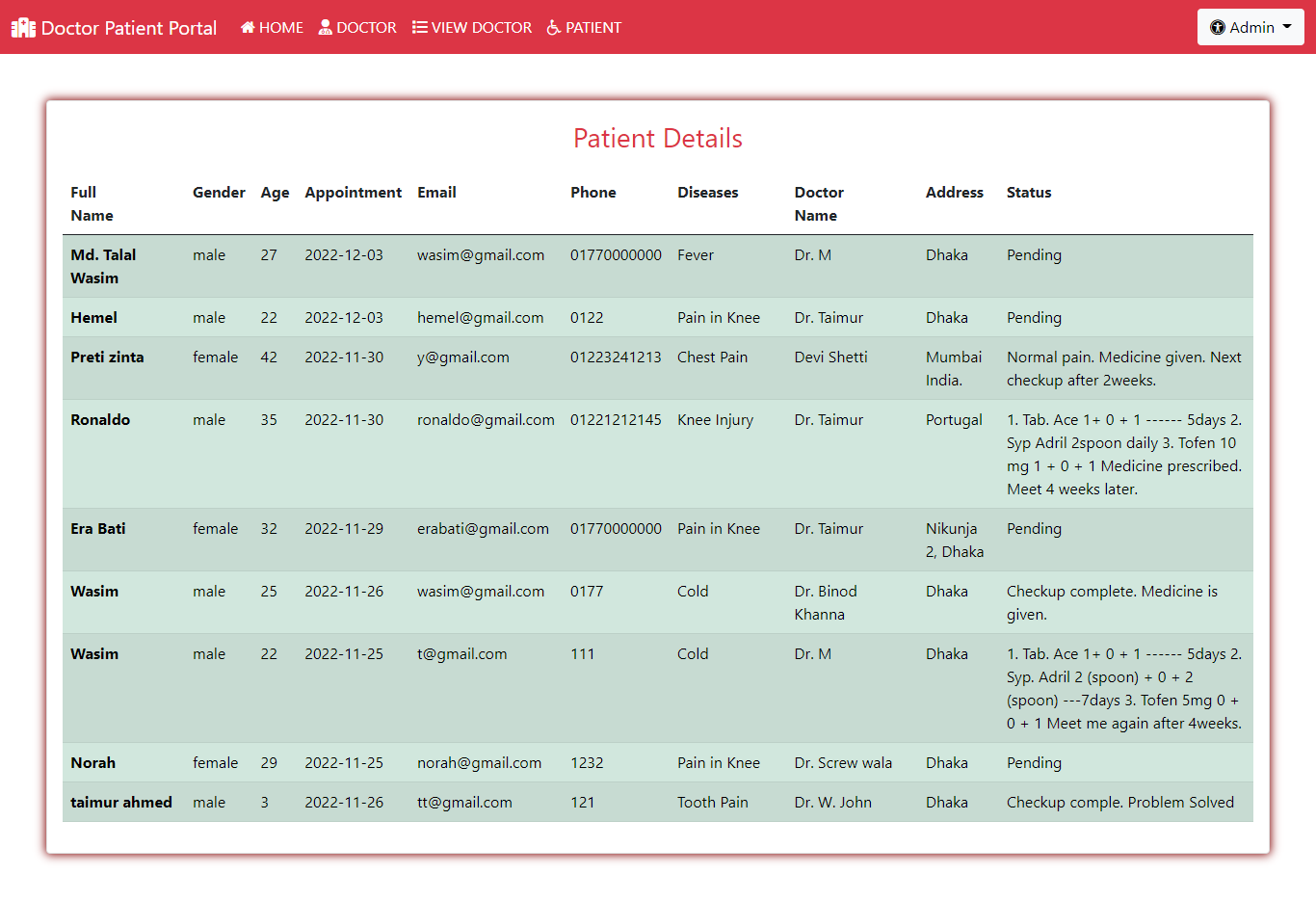
Task: Click the Pending status in Norah's row
Action: pos(1034,763)
